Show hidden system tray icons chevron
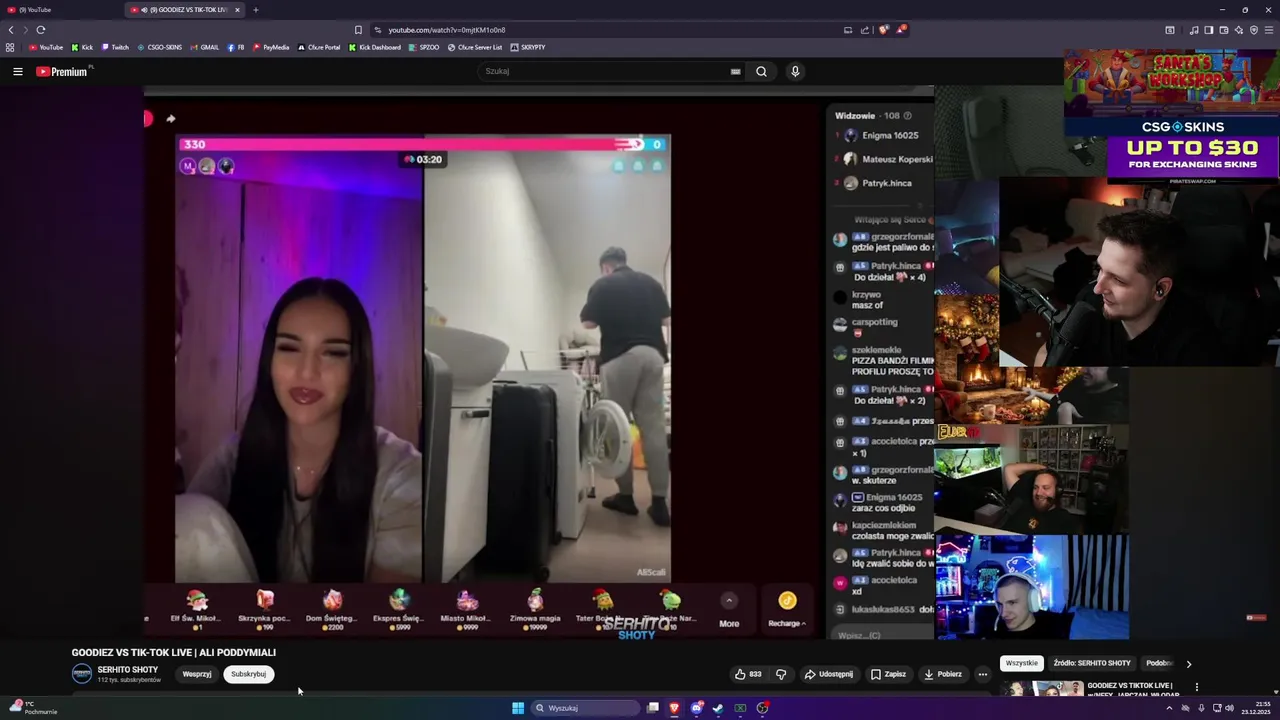Image resolution: width=1280 pixels, height=720 pixels. (x=1169, y=708)
